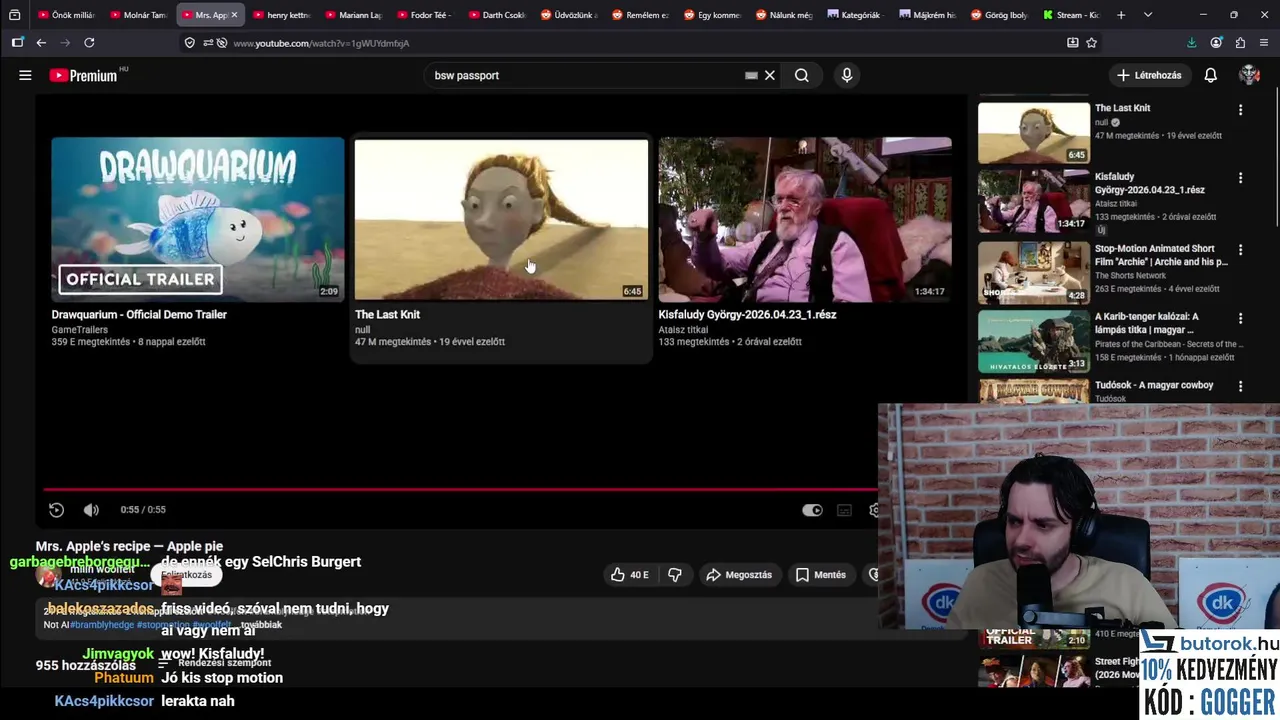
Task: Switch to the henry kettne browser tab
Action: (282, 15)
